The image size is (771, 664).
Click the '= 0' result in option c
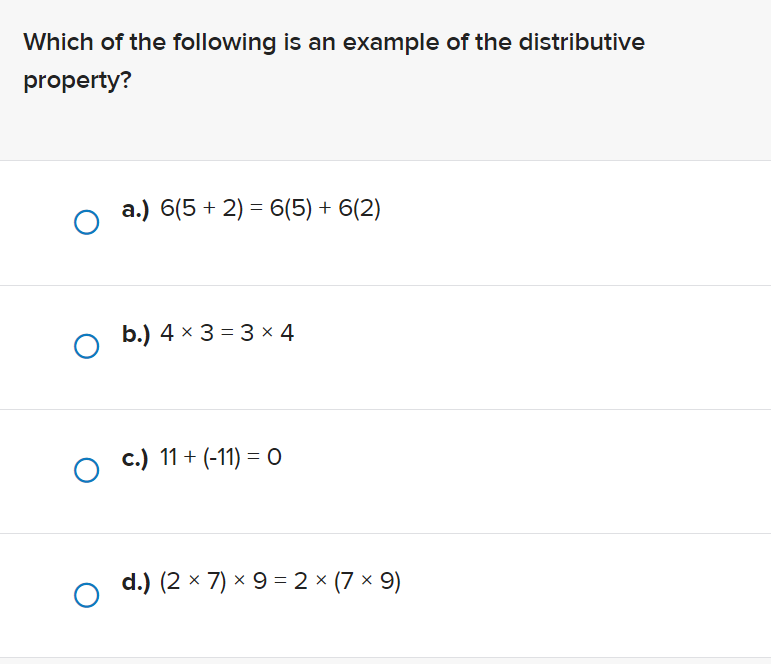tap(264, 457)
